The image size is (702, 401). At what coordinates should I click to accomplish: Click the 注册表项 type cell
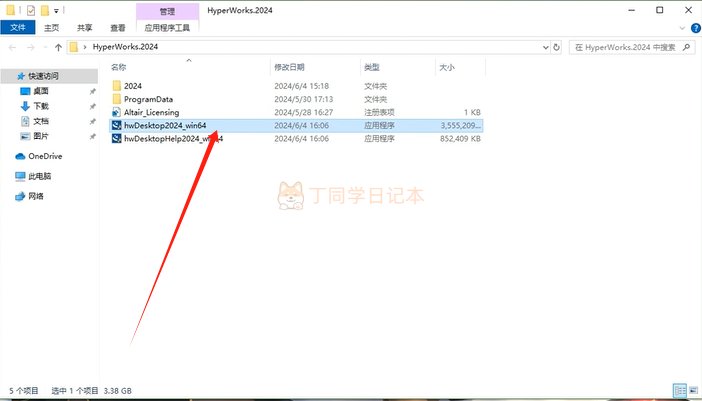[x=379, y=112]
